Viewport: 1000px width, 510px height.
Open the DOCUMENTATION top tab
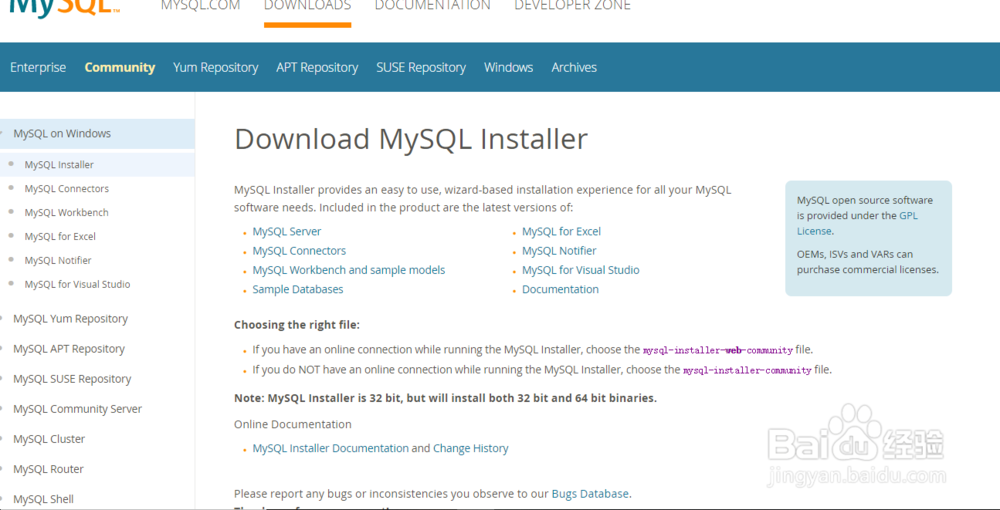click(x=432, y=6)
